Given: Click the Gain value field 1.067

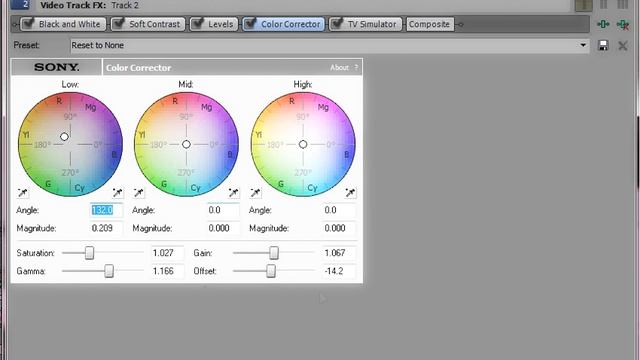Looking at the screenshot, I should click(339, 253).
